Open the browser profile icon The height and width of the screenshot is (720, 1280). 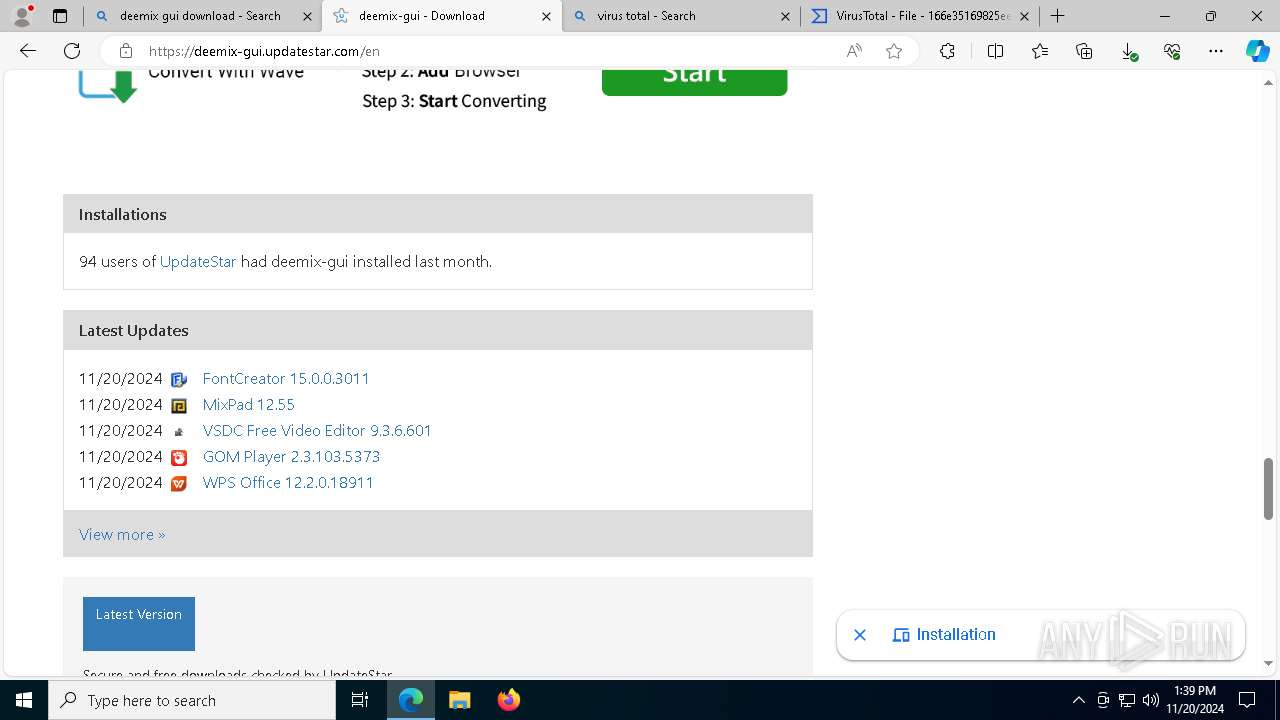22,16
